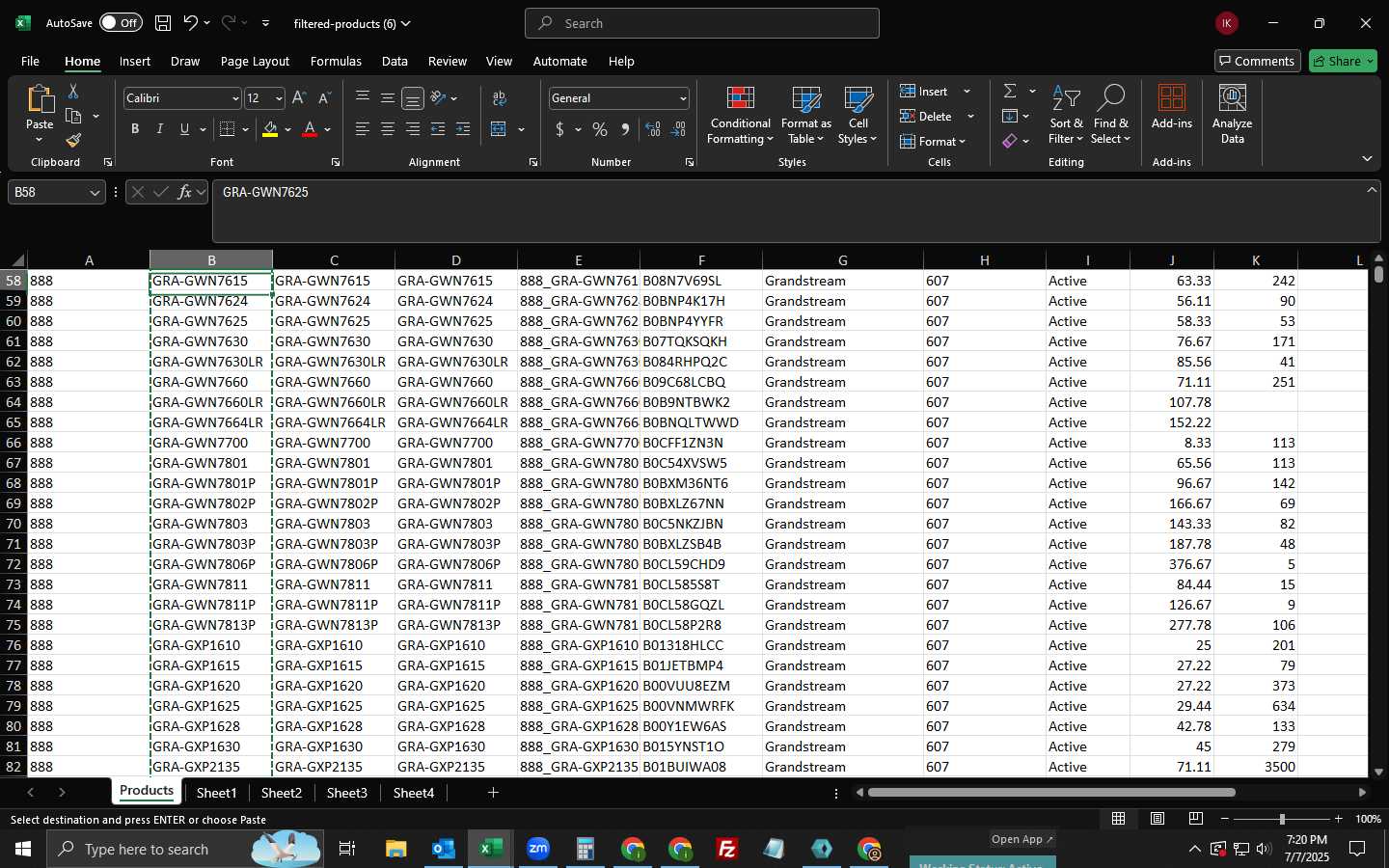Screen dimensions: 1389x868
Task: Open Cell Styles dropdown
Action: pyautogui.click(x=858, y=115)
